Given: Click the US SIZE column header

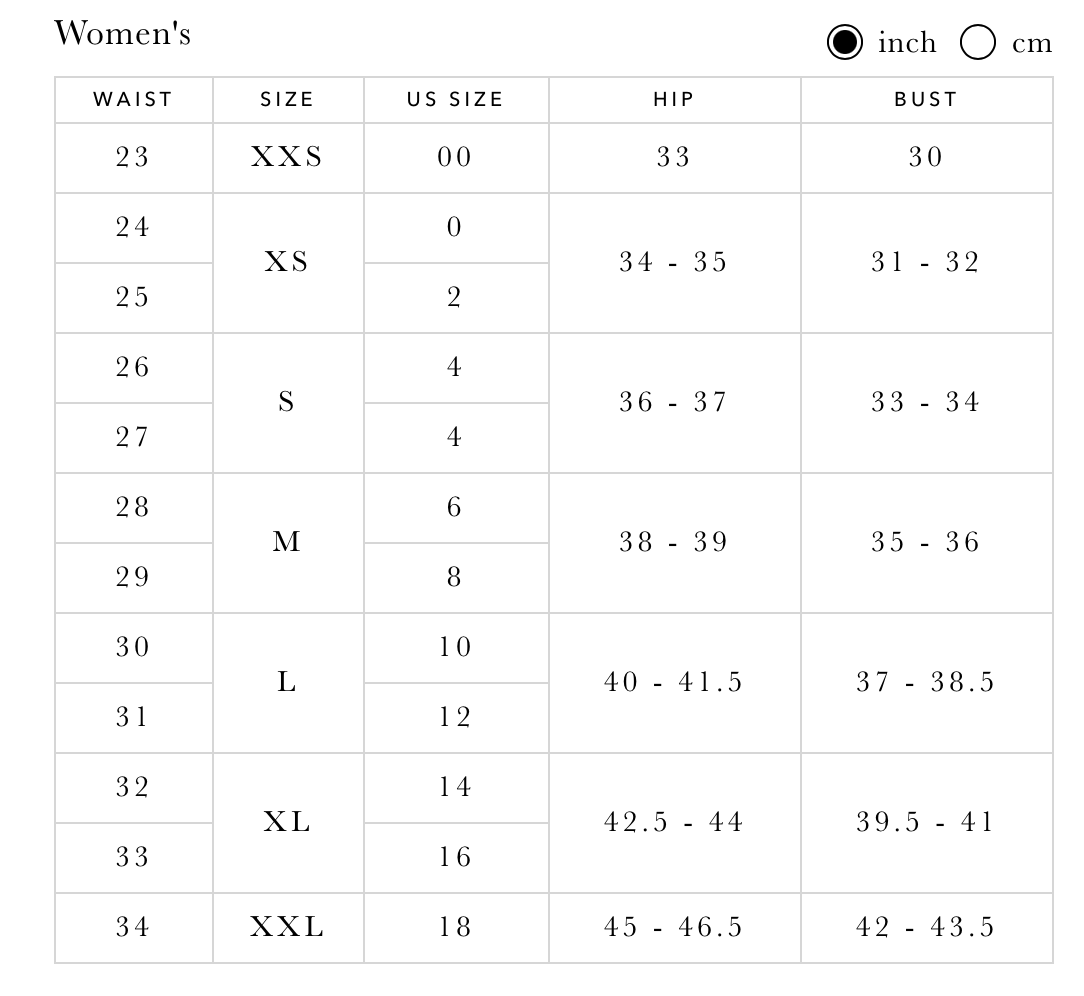Looking at the screenshot, I should point(456,100).
